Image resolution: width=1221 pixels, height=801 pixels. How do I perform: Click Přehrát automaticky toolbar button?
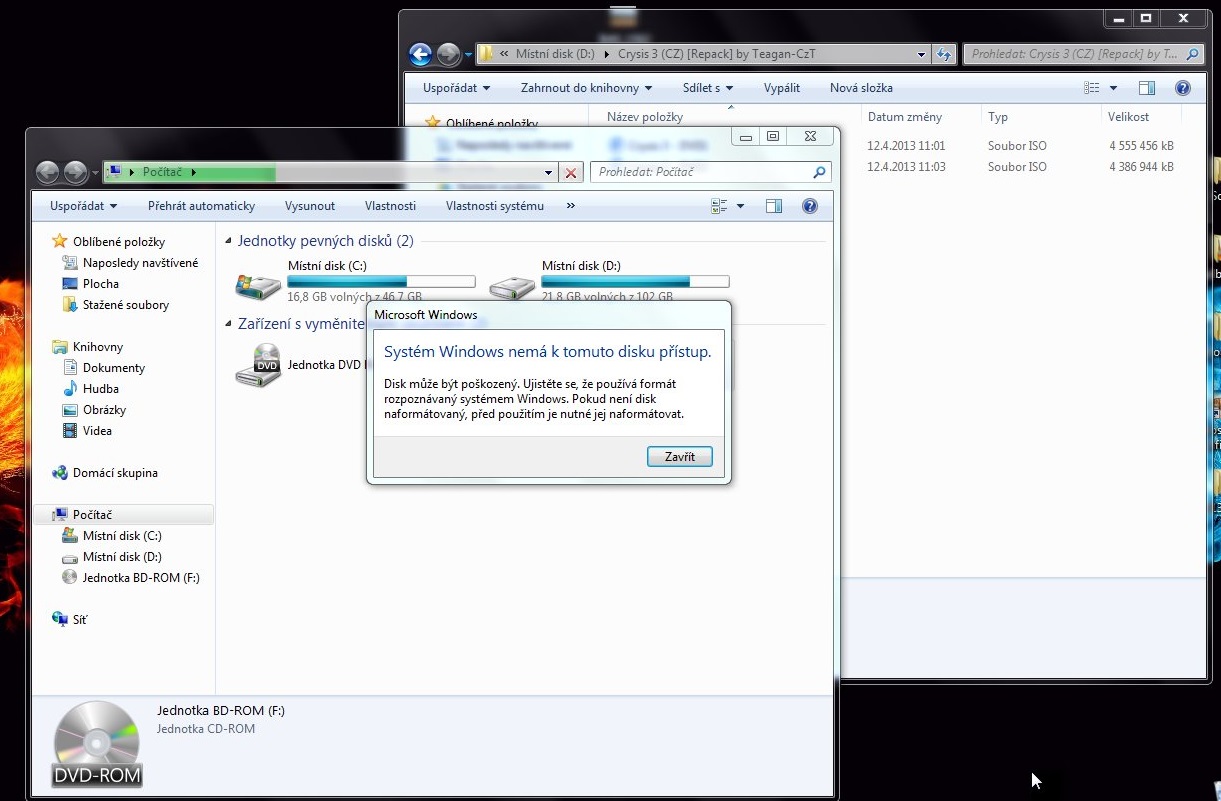point(201,206)
